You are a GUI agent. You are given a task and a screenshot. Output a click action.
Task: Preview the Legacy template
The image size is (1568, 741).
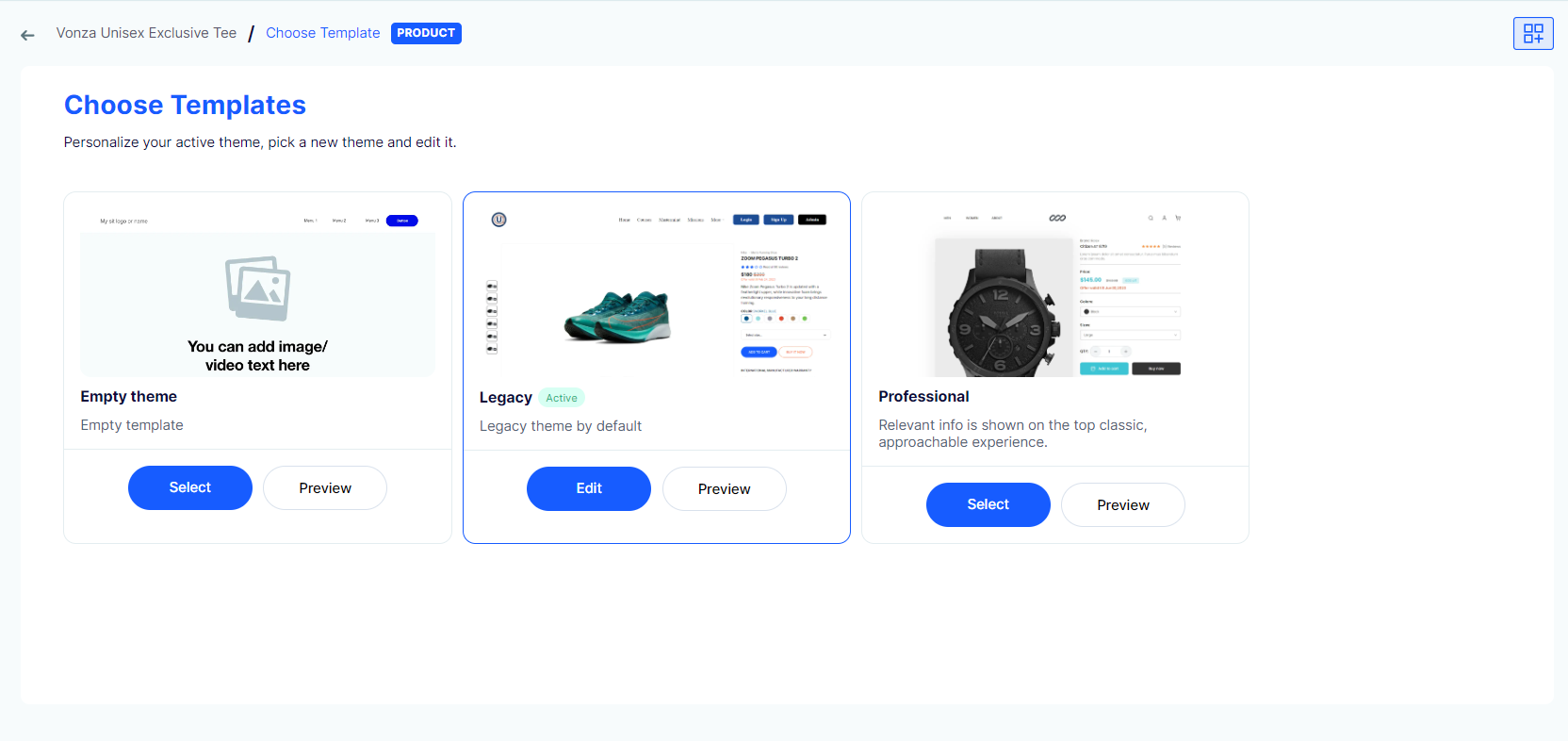pos(725,488)
